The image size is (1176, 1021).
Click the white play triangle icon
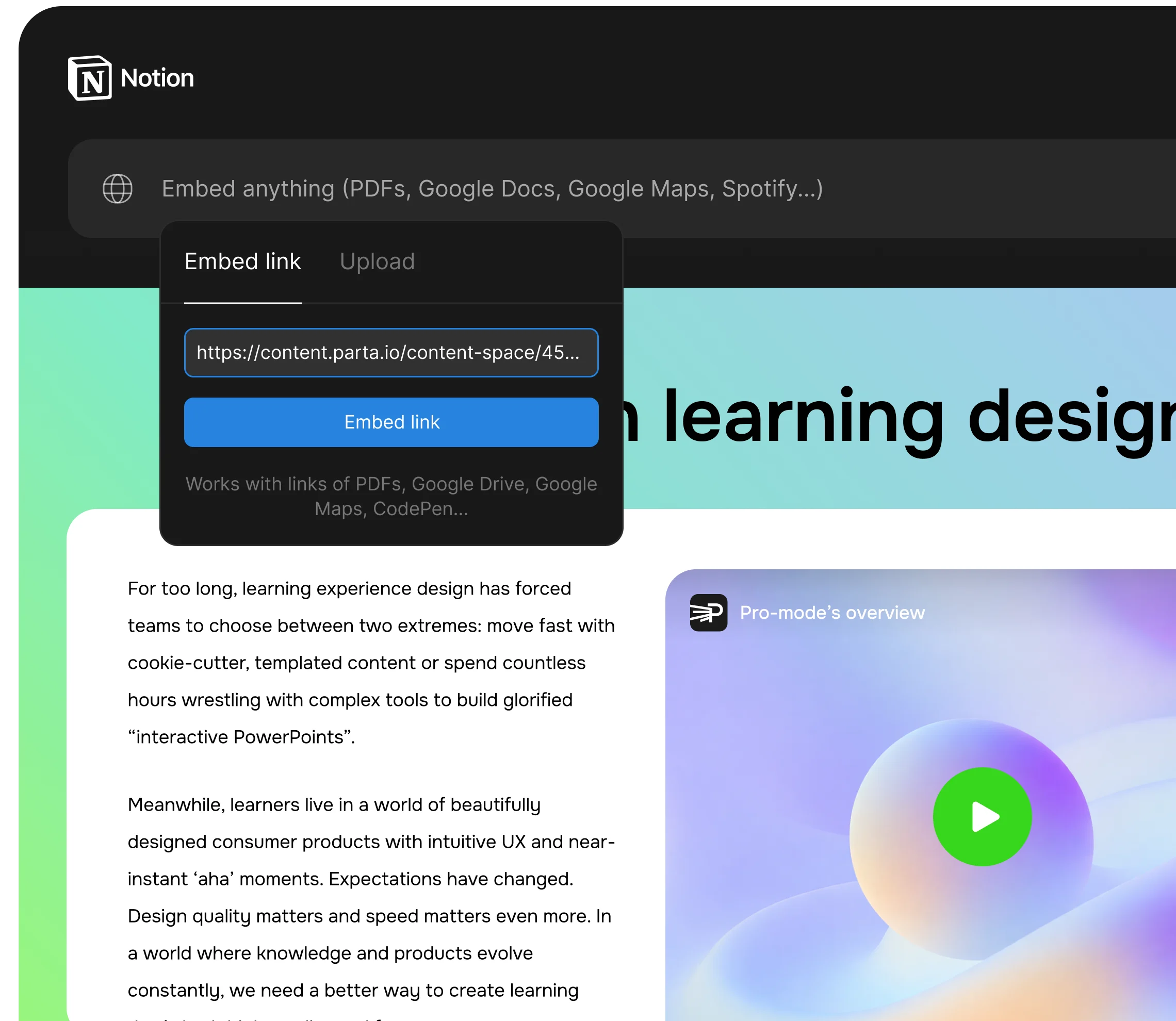coord(984,816)
